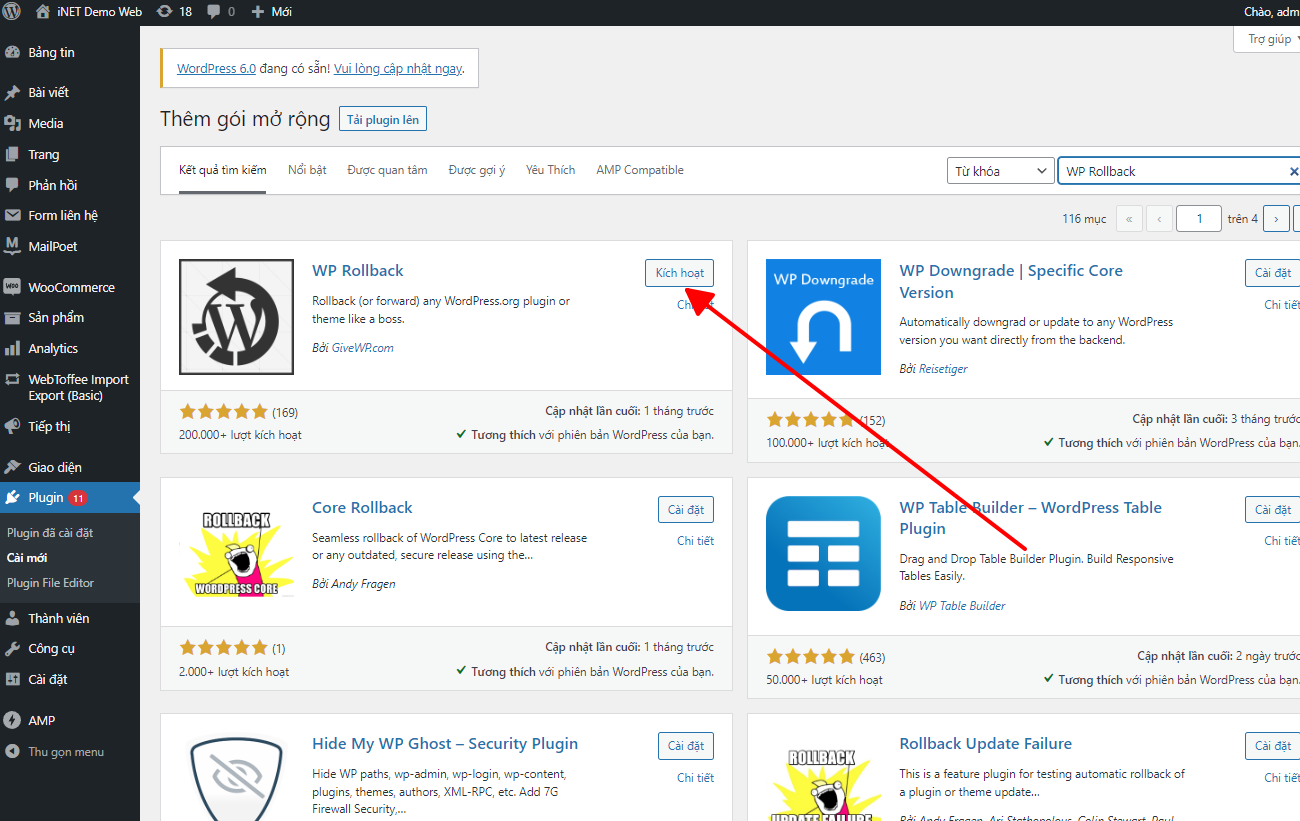Image resolution: width=1300 pixels, height=821 pixels.
Task: Click the Tiếp thị megaphone icon
Action: (x=13, y=426)
